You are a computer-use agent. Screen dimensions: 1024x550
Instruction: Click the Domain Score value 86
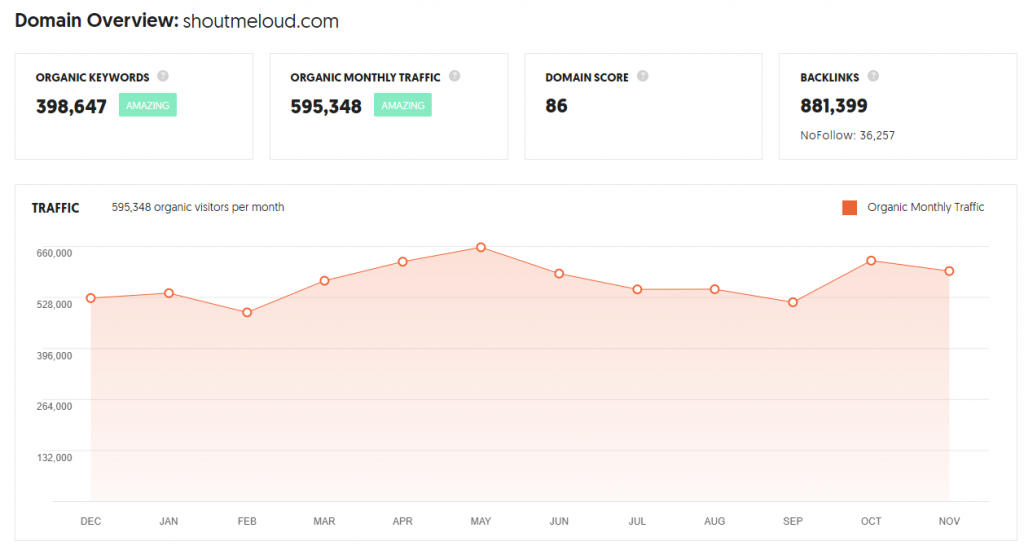coord(556,105)
